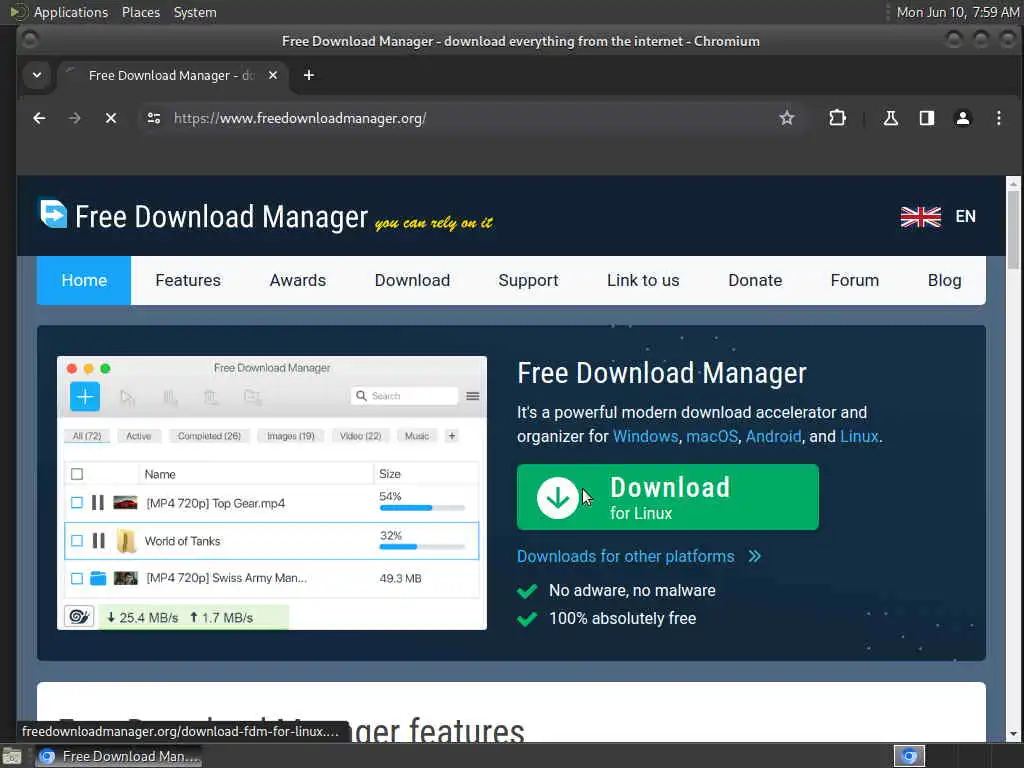Click pause icon on Top Gear.mp4 row

coord(98,503)
